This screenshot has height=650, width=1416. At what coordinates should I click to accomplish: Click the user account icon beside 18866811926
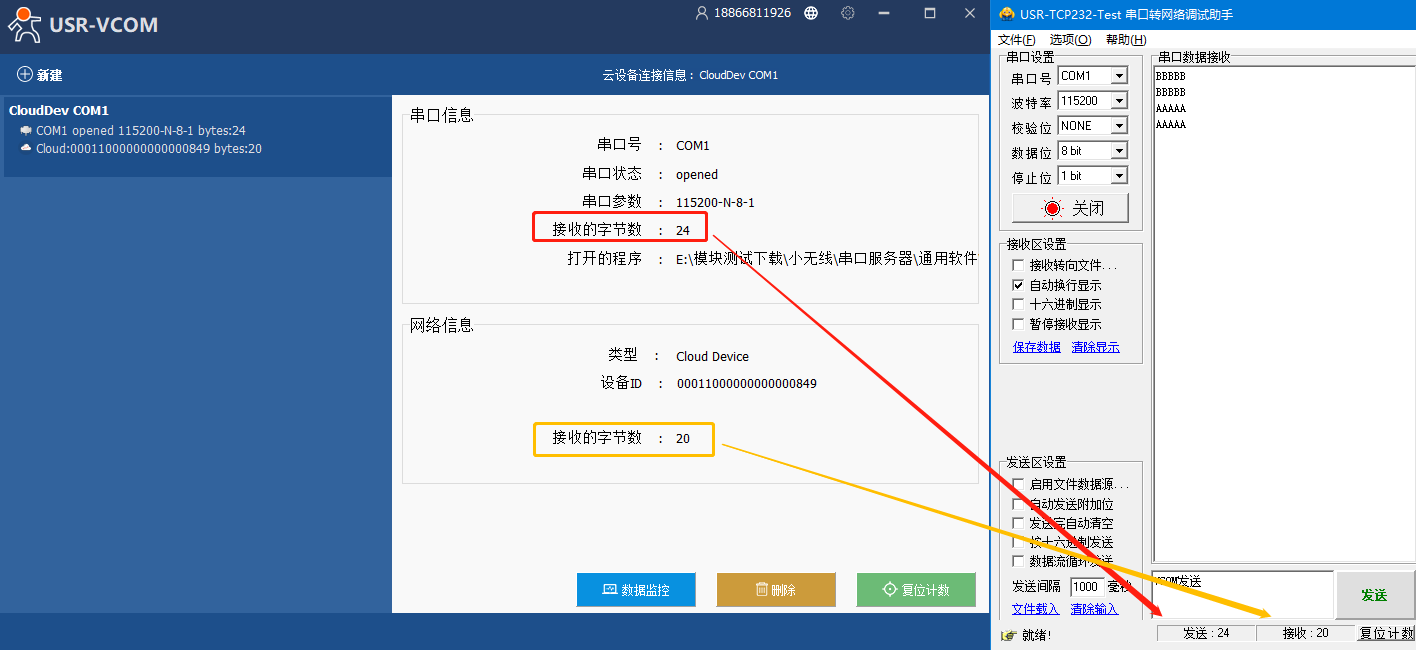[x=702, y=13]
